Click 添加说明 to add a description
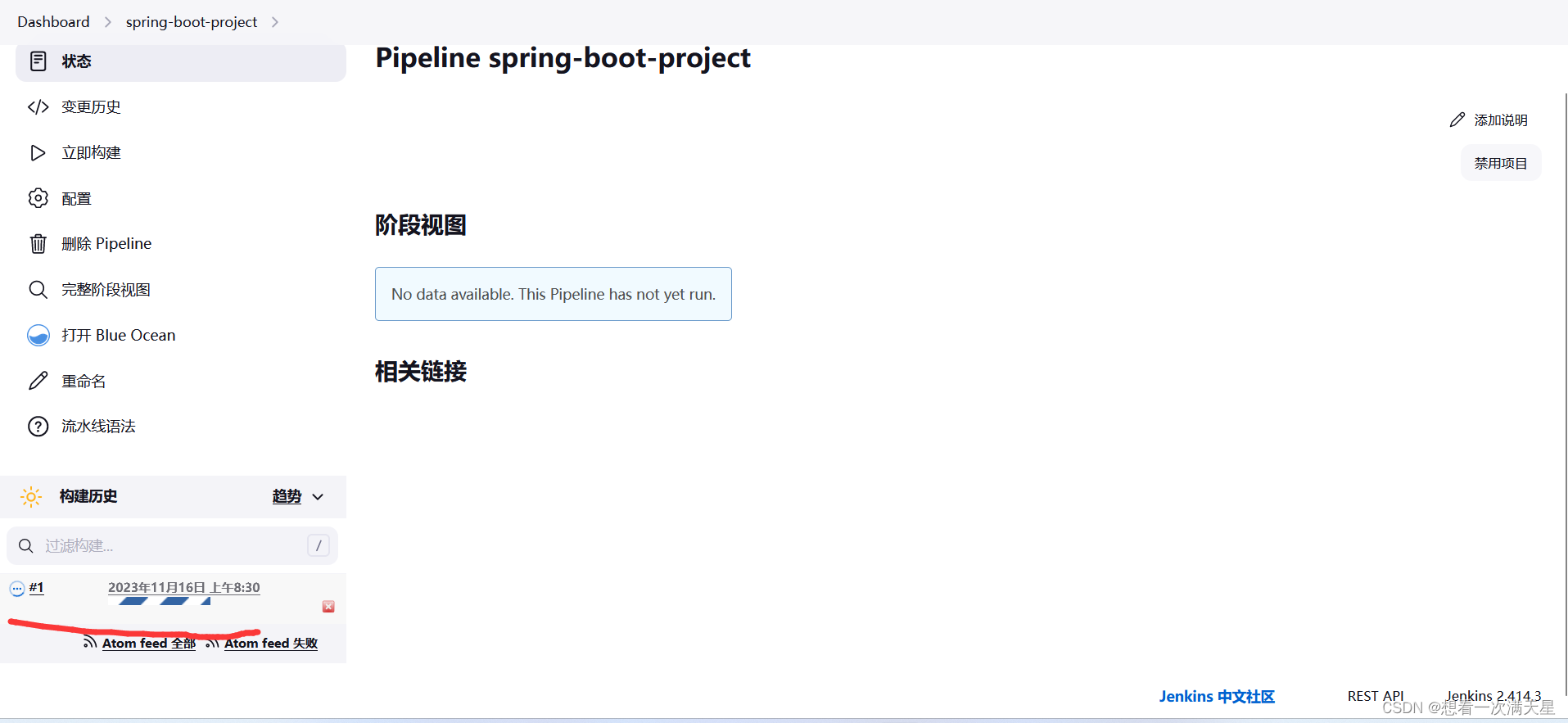This screenshot has height=723, width=1568. 1501,120
